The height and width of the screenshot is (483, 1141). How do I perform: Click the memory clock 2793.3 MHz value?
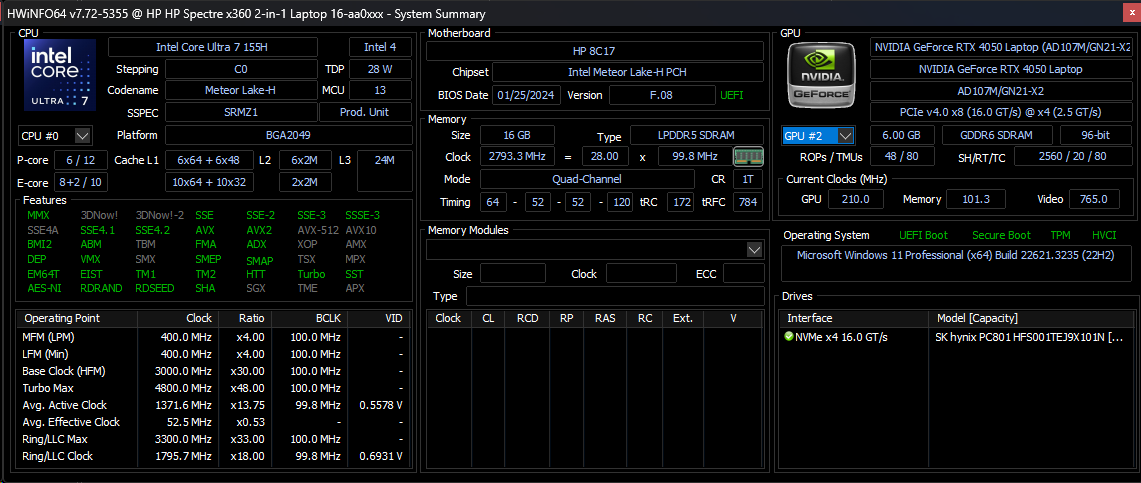[x=517, y=156]
